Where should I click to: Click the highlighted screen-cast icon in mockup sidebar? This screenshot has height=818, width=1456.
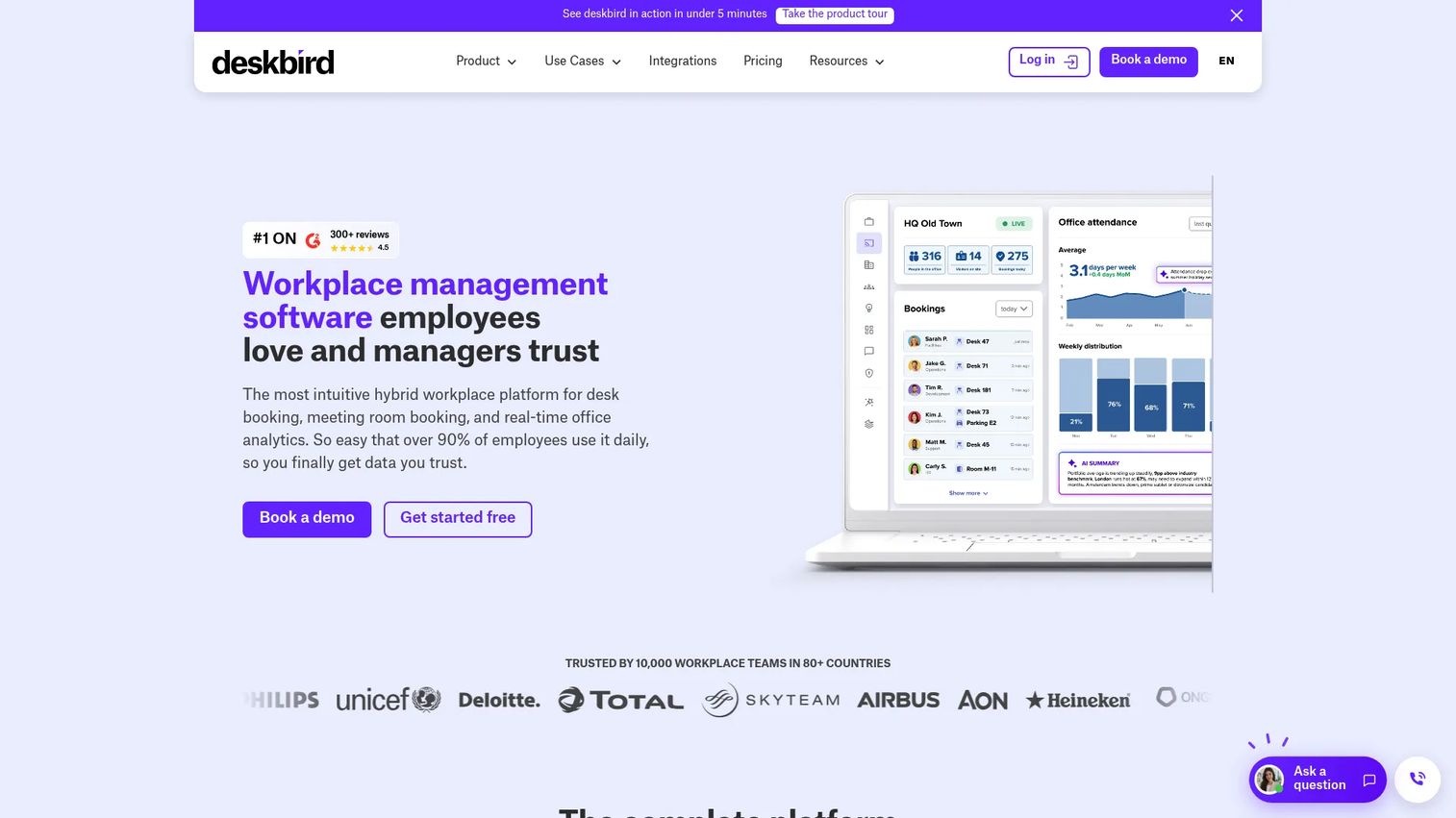click(x=868, y=243)
